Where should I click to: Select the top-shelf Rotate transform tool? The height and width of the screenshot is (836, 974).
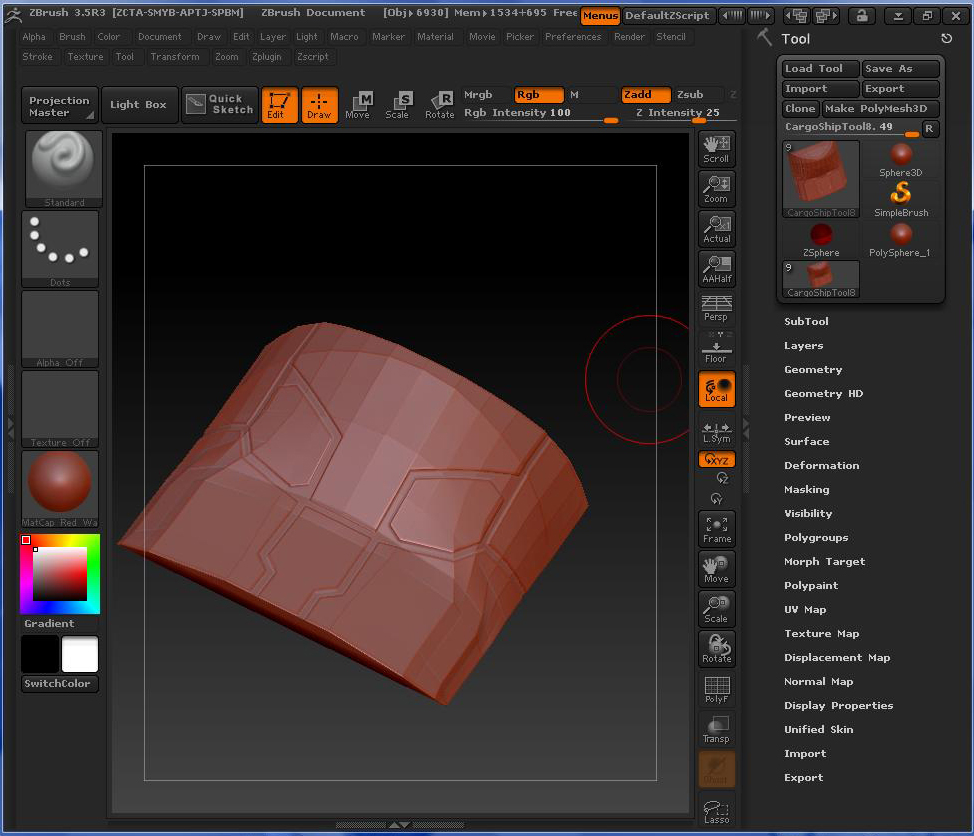(440, 105)
